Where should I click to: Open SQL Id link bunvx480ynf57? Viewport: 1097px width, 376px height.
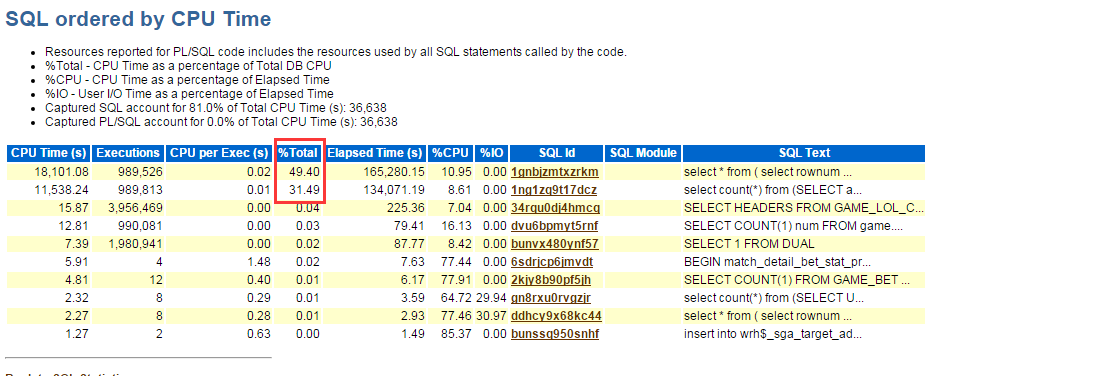tap(555, 244)
